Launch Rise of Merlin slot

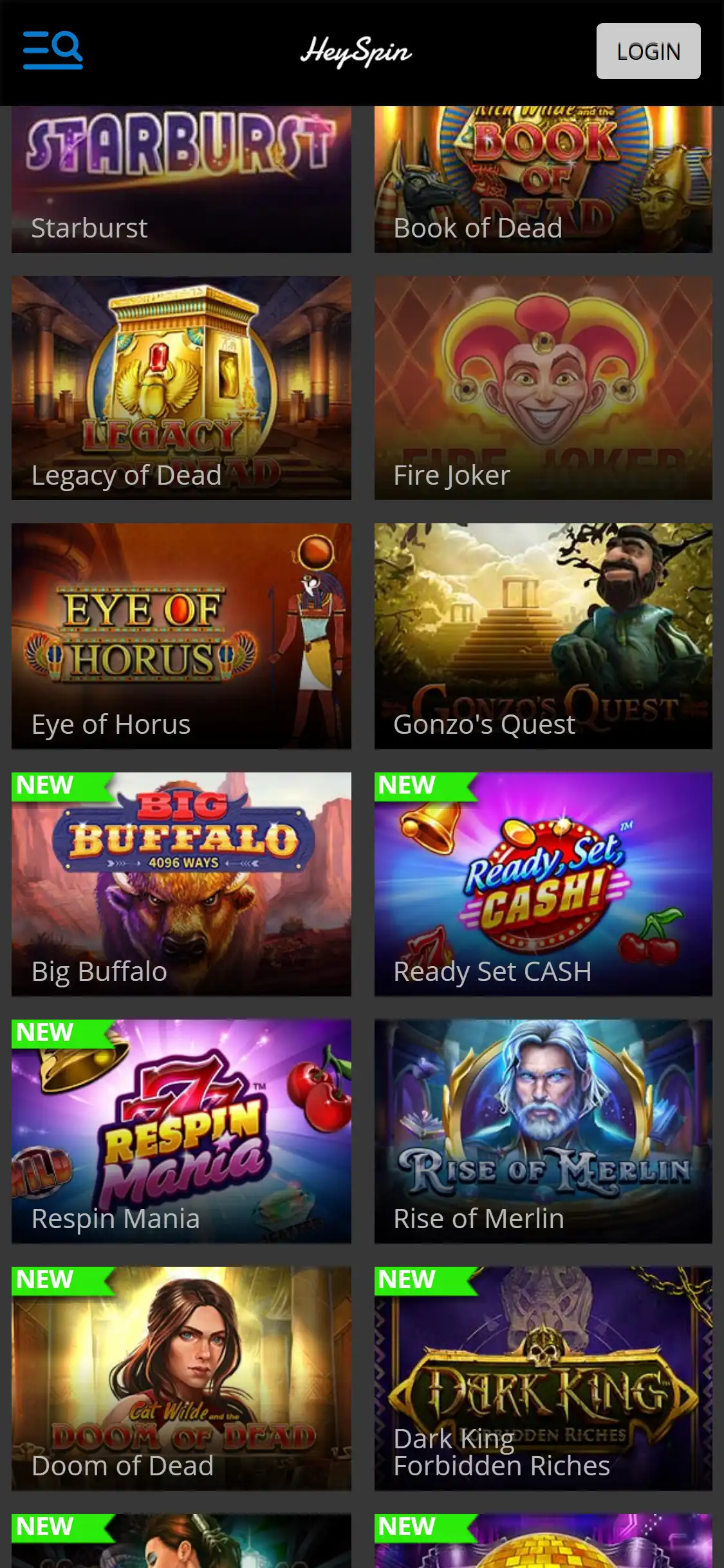point(543,1131)
